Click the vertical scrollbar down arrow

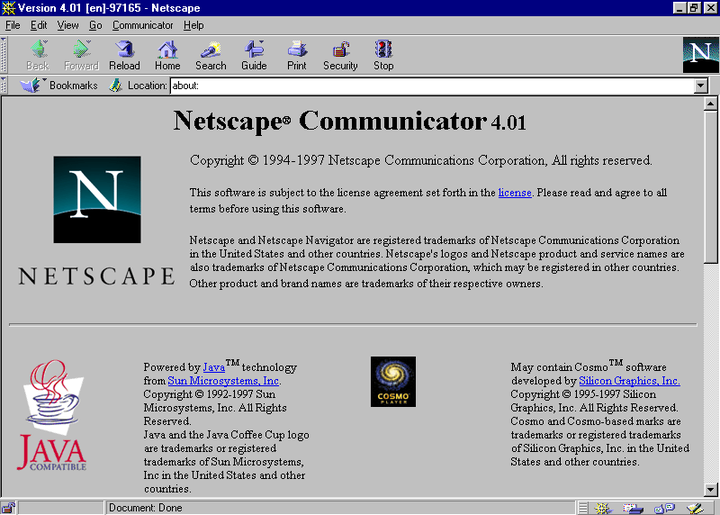pyautogui.click(x=711, y=489)
